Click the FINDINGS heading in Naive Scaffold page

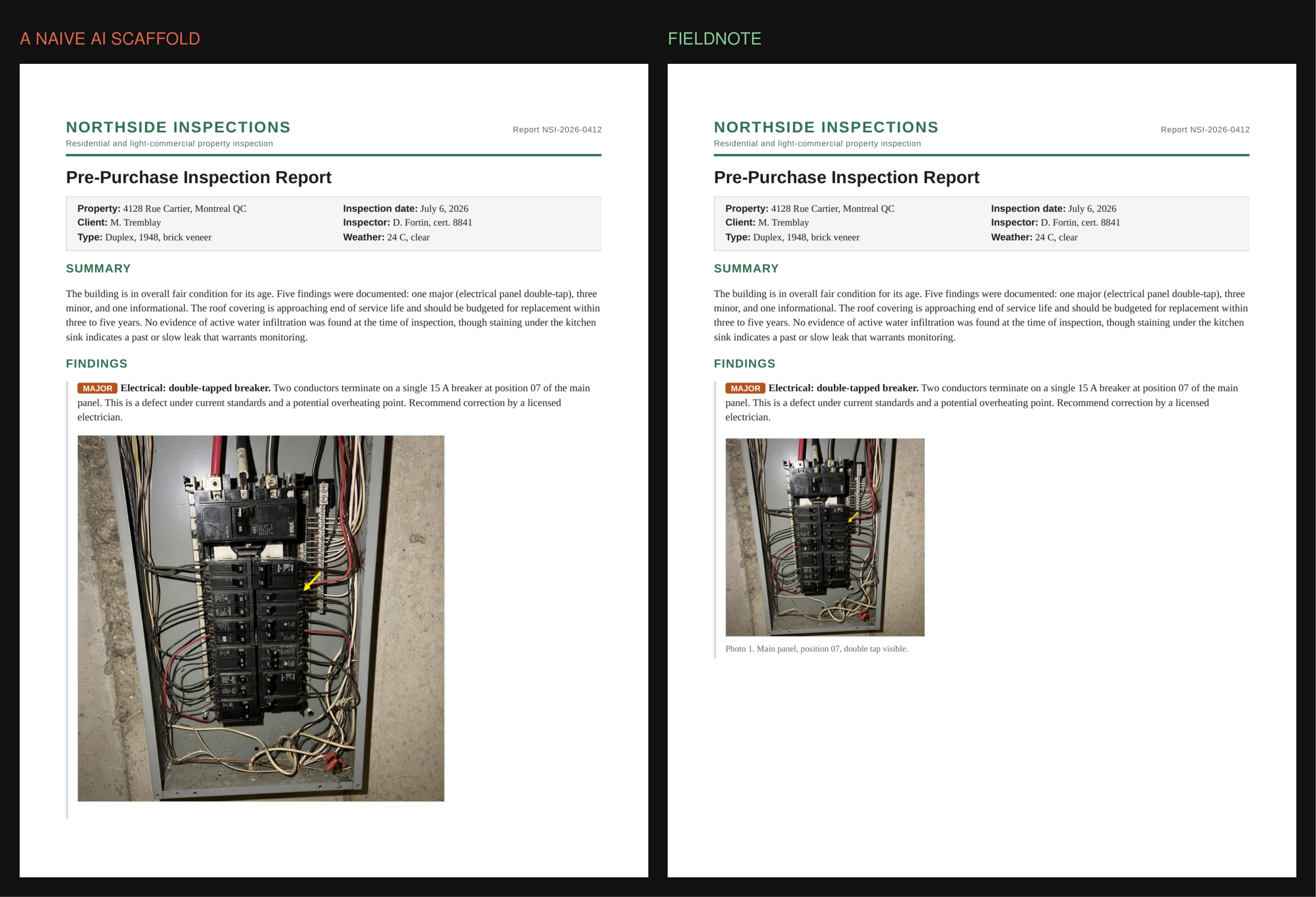(x=96, y=364)
